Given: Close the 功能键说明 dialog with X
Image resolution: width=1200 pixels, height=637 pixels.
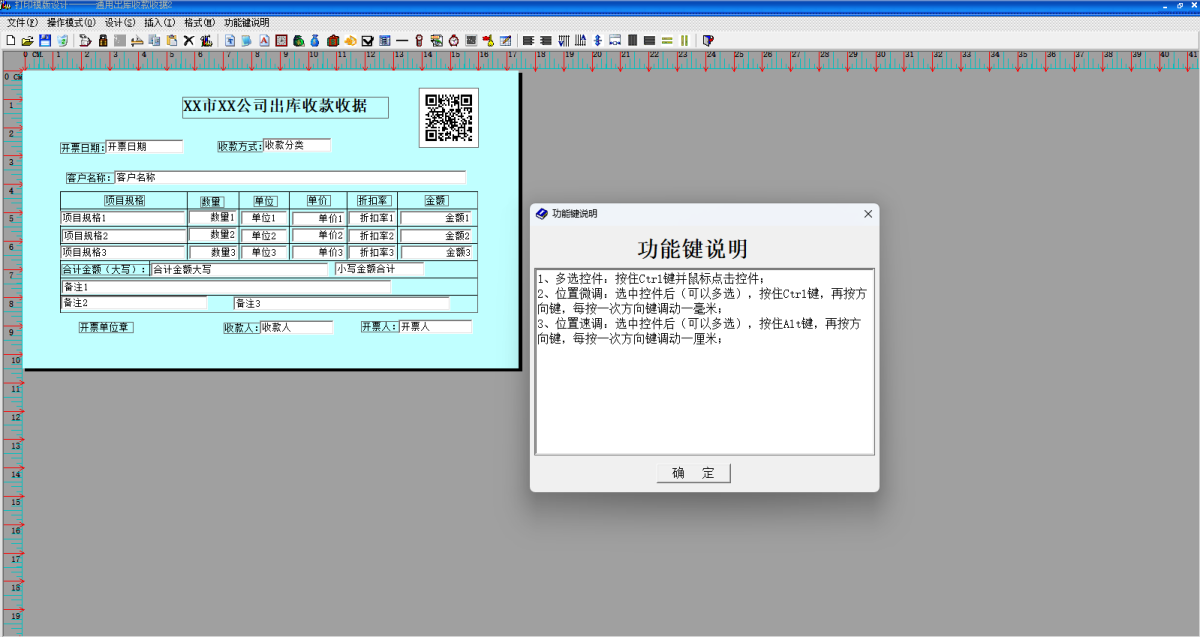Looking at the screenshot, I should (867, 214).
